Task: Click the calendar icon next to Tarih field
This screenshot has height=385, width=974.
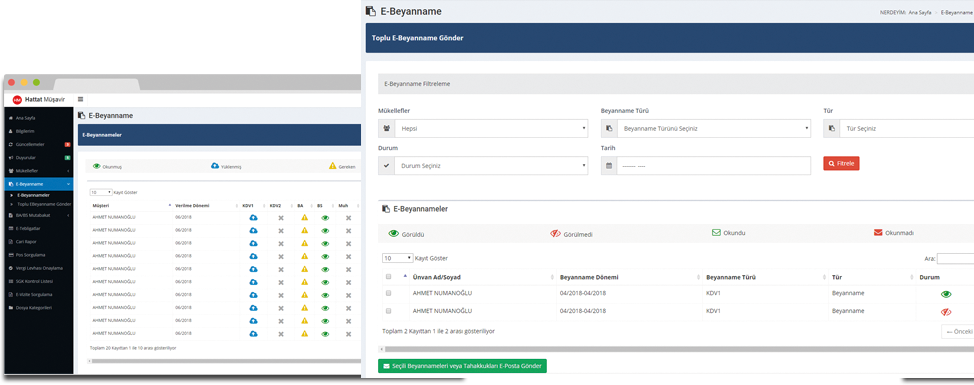Action: [x=609, y=166]
